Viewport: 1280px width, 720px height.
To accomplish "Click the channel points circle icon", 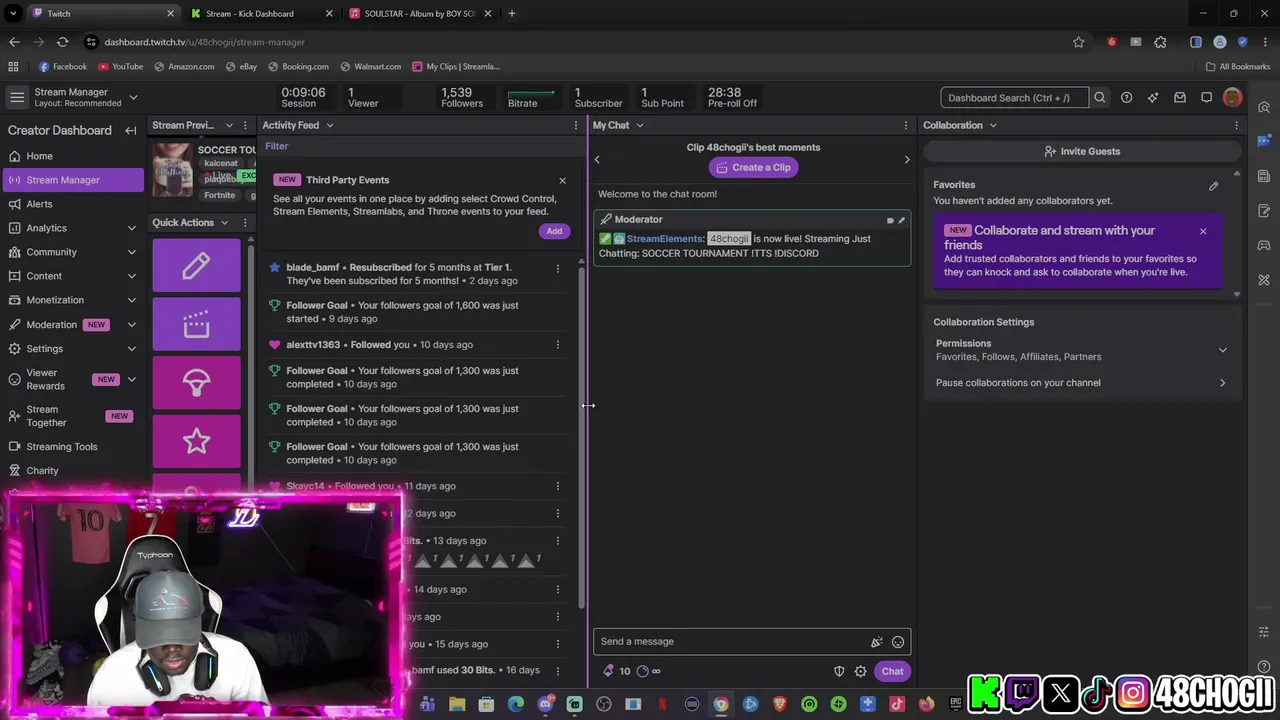I will coord(643,671).
